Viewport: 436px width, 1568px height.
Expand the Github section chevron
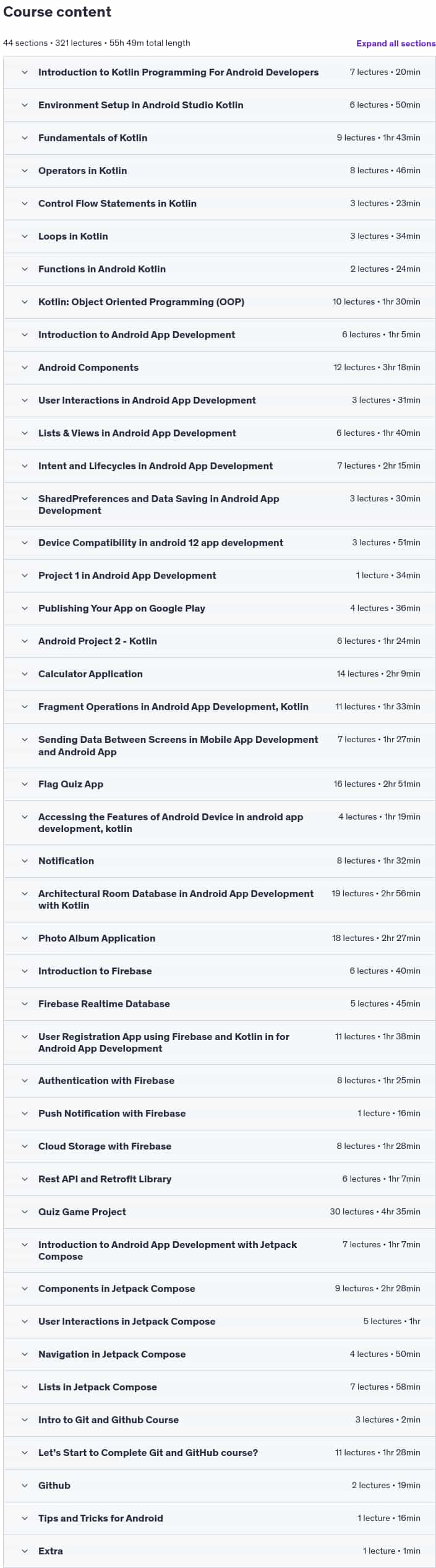click(x=25, y=1486)
